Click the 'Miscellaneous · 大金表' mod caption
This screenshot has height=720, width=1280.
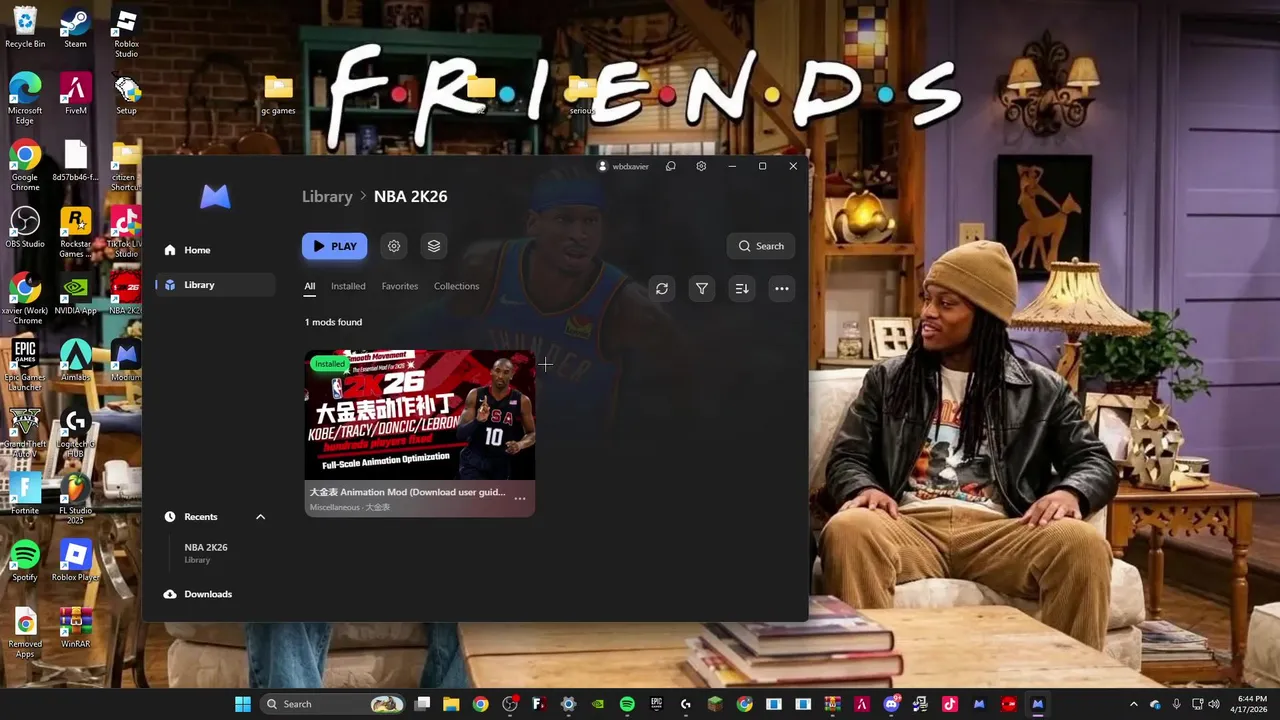click(x=350, y=508)
